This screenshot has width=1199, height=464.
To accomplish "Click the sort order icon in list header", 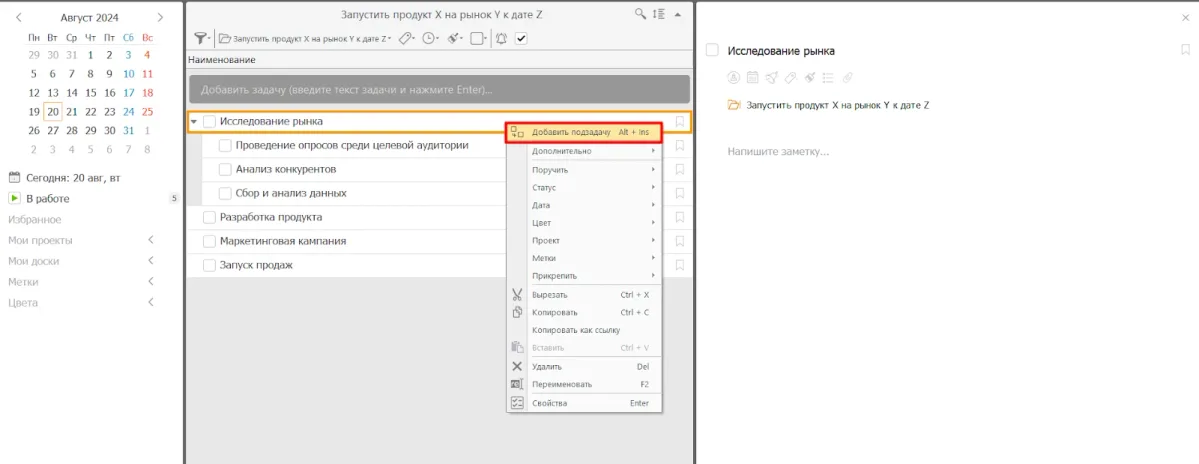I will (658, 14).
